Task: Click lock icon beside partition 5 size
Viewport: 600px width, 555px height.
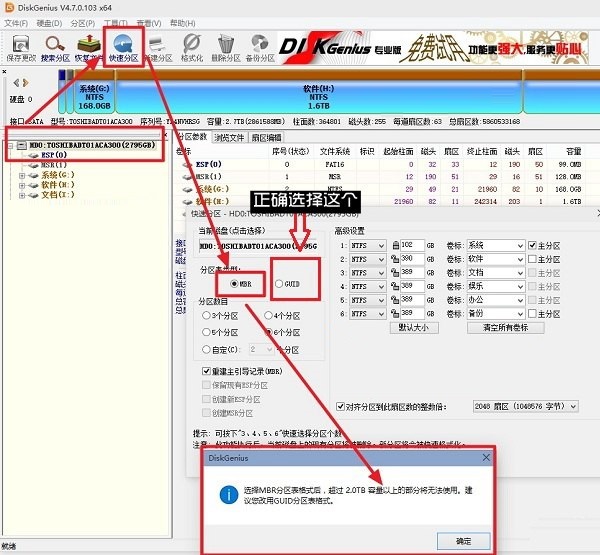Action: point(395,300)
